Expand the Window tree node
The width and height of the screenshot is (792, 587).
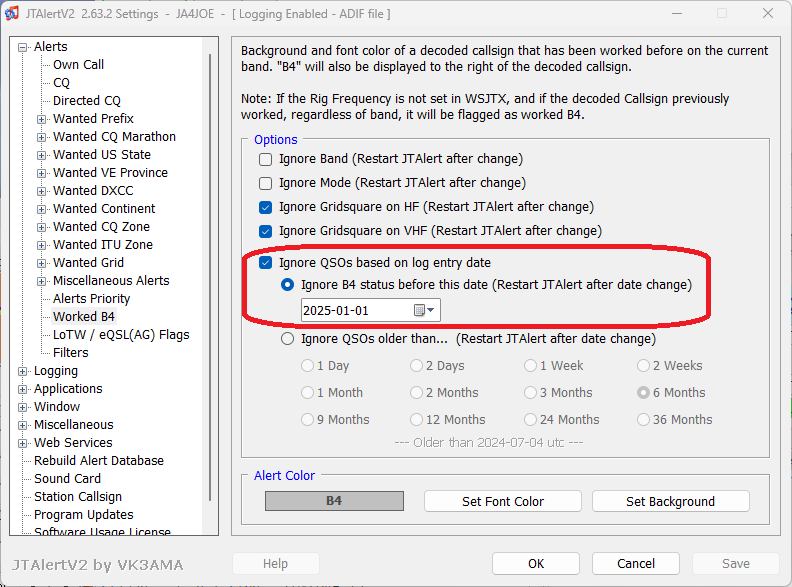click(22, 407)
